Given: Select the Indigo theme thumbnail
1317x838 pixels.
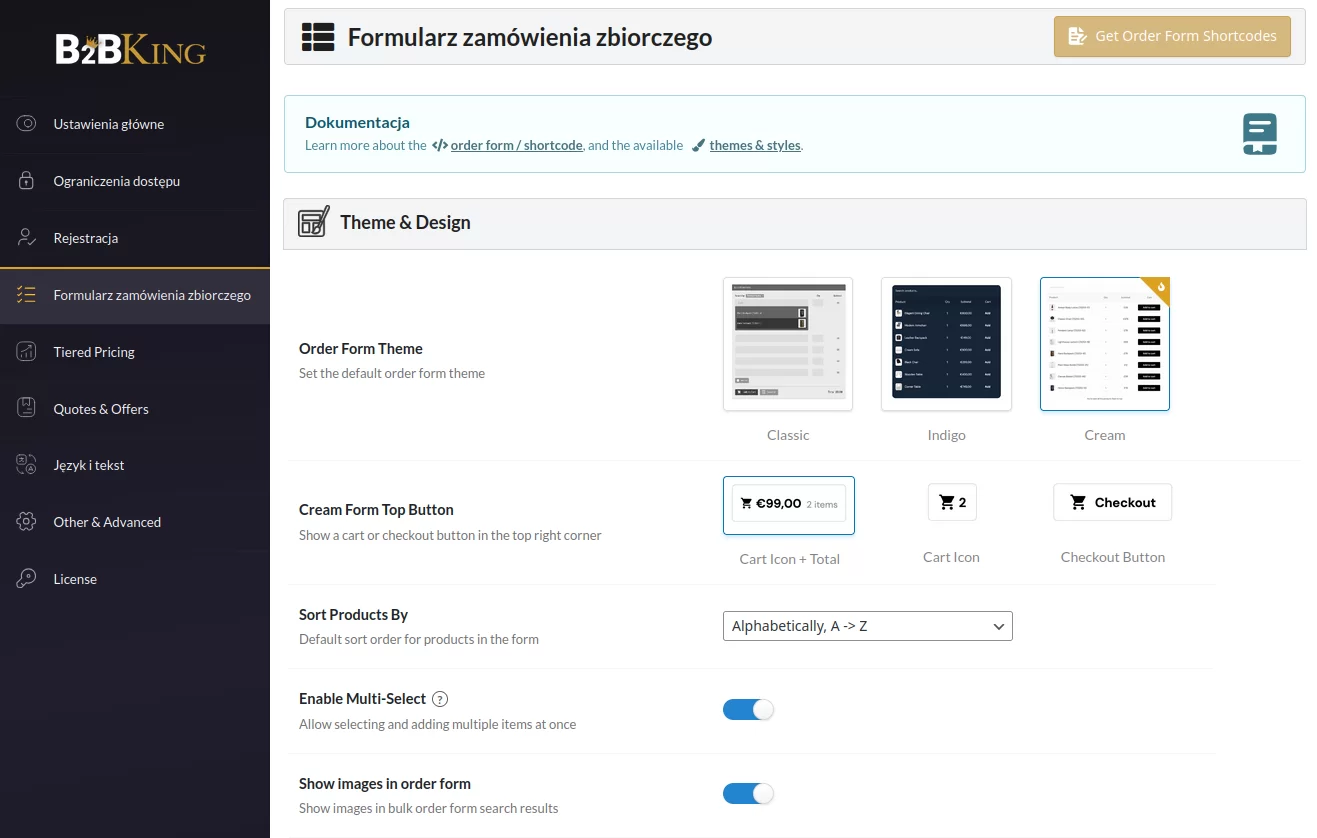Looking at the screenshot, I should (x=946, y=344).
